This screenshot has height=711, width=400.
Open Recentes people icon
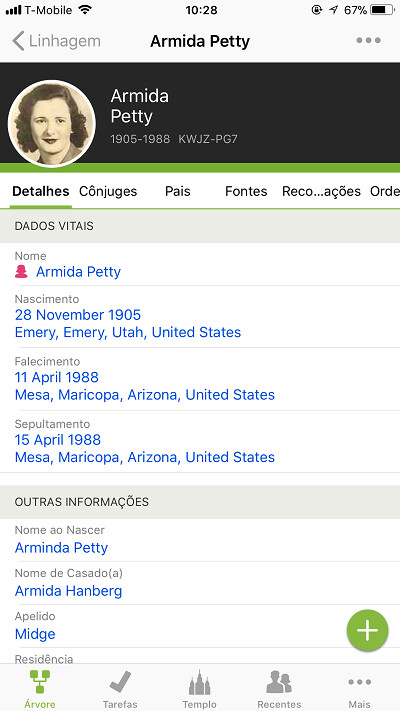[279, 682]
